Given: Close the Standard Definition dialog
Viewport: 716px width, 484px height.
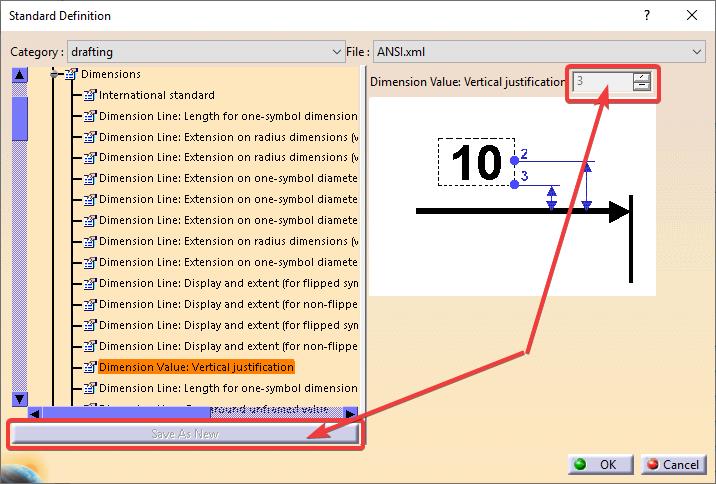Looking at the screenshot, I should 692,16.
